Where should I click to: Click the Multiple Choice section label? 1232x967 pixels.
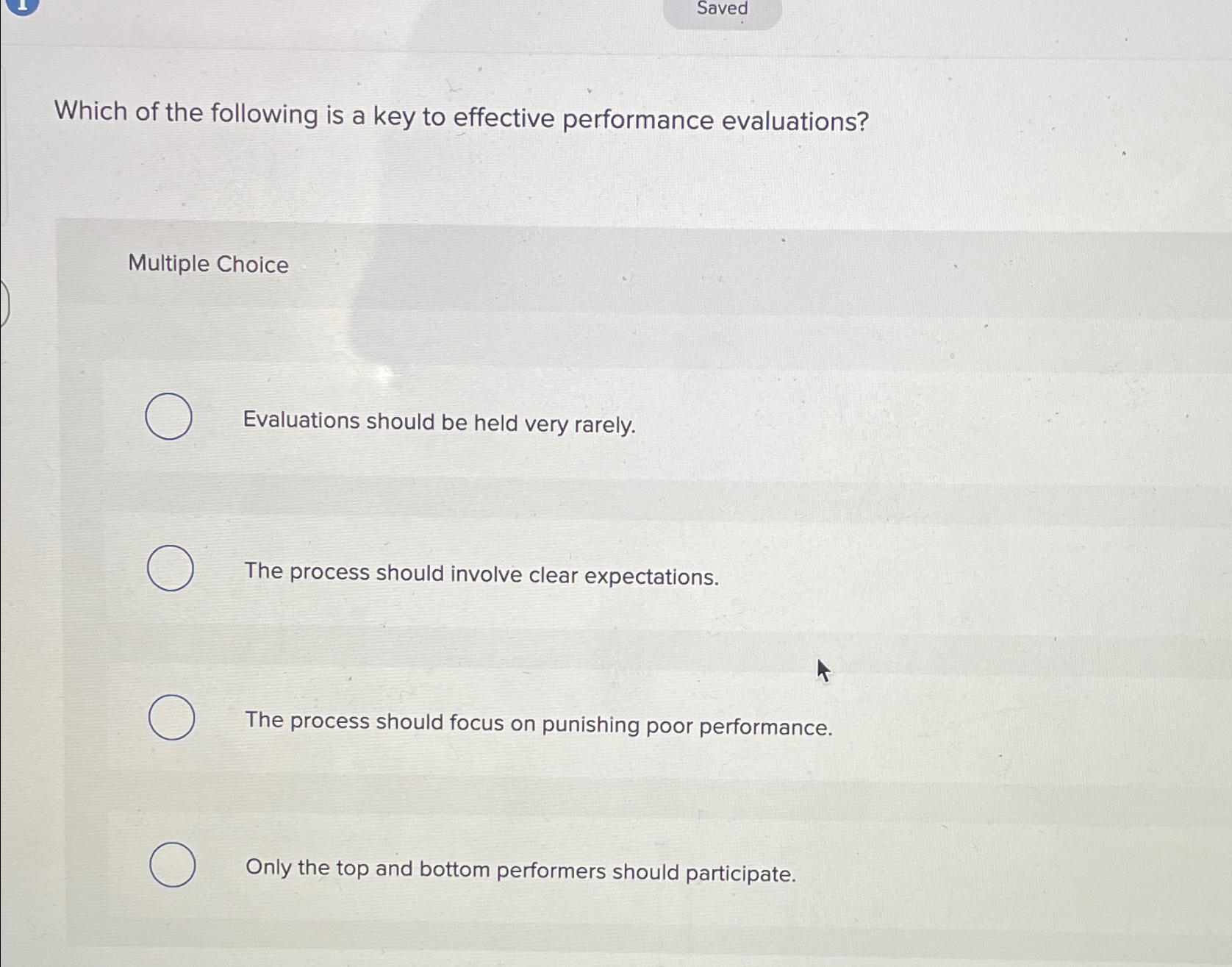coord(208,264)
